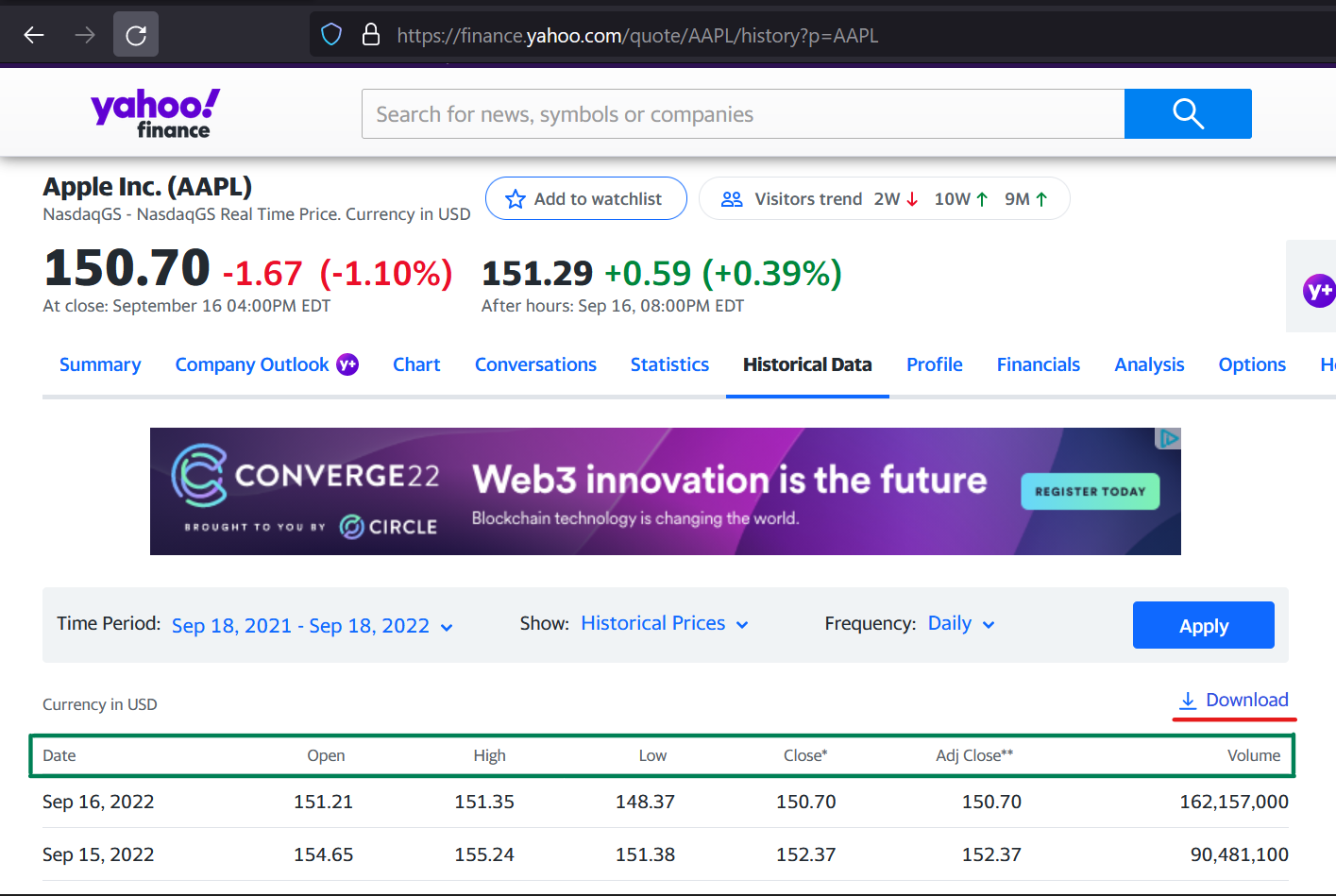The height and width of the screenshot is (896, 1336).
Task: Click the 155.24 high price cell
Action: (484, 854)
